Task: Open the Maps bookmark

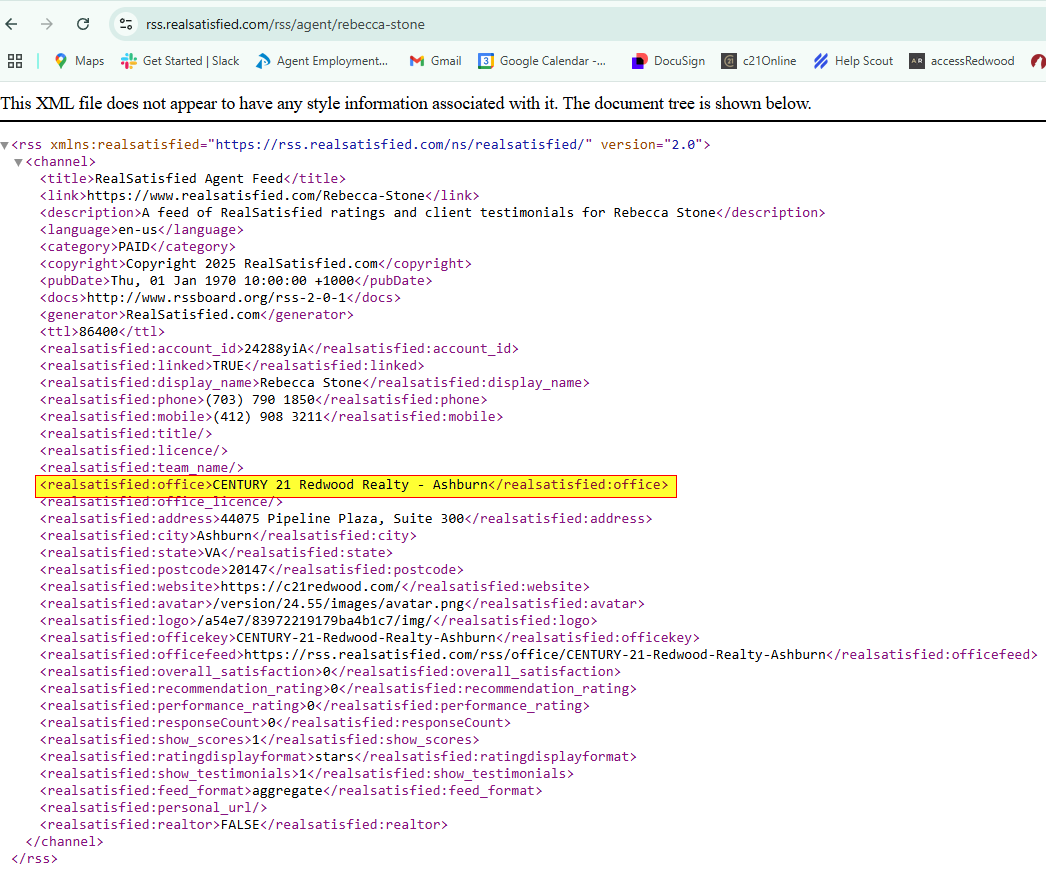Action: (79, 61)
